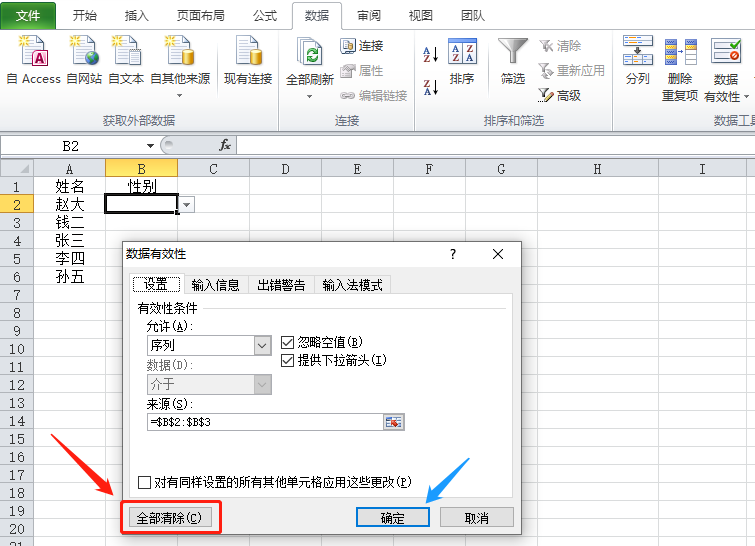Switch to the 团队 ribbon tab
The width and height of the screenshot is (755, 546).
pos(473,15)
